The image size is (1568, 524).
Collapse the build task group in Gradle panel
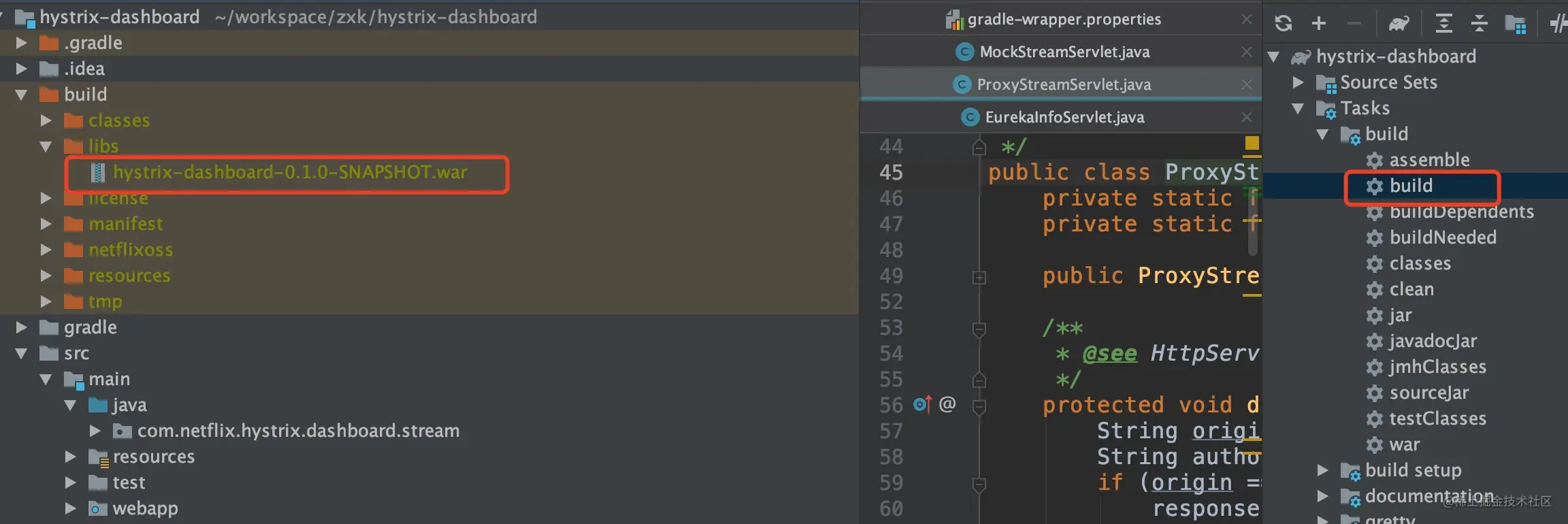pos(1322,134)
